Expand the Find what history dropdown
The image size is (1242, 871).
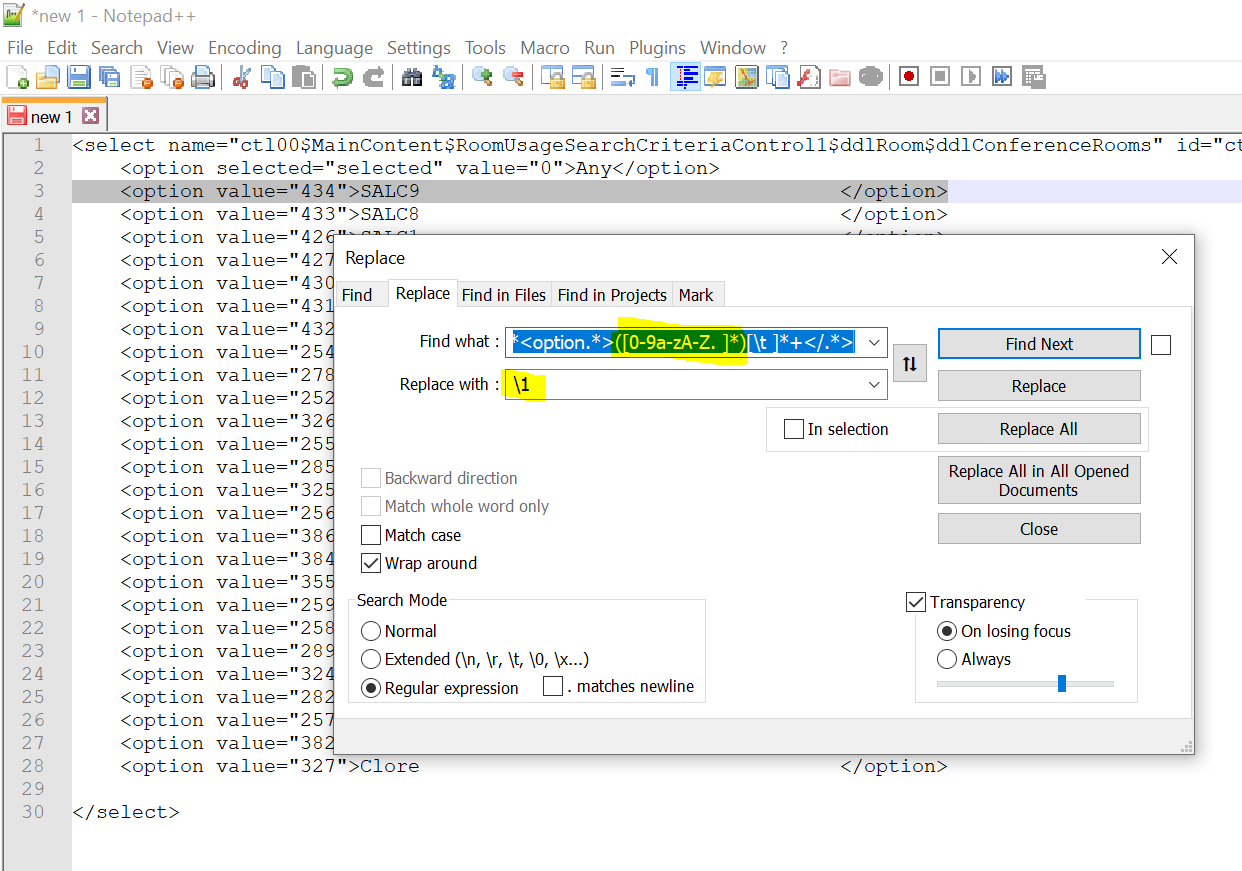coord(875,343)
